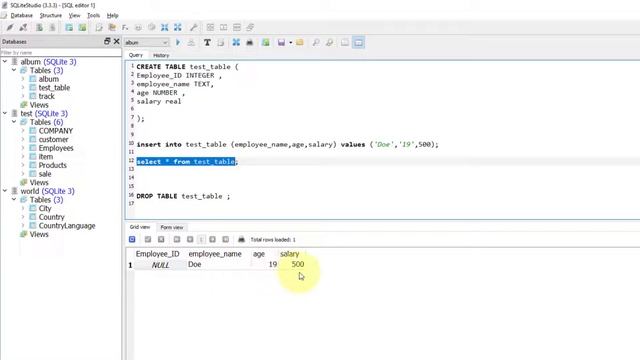Open configuration via the wrench icon
Screen dimensions: 640x360
point(193,27)
